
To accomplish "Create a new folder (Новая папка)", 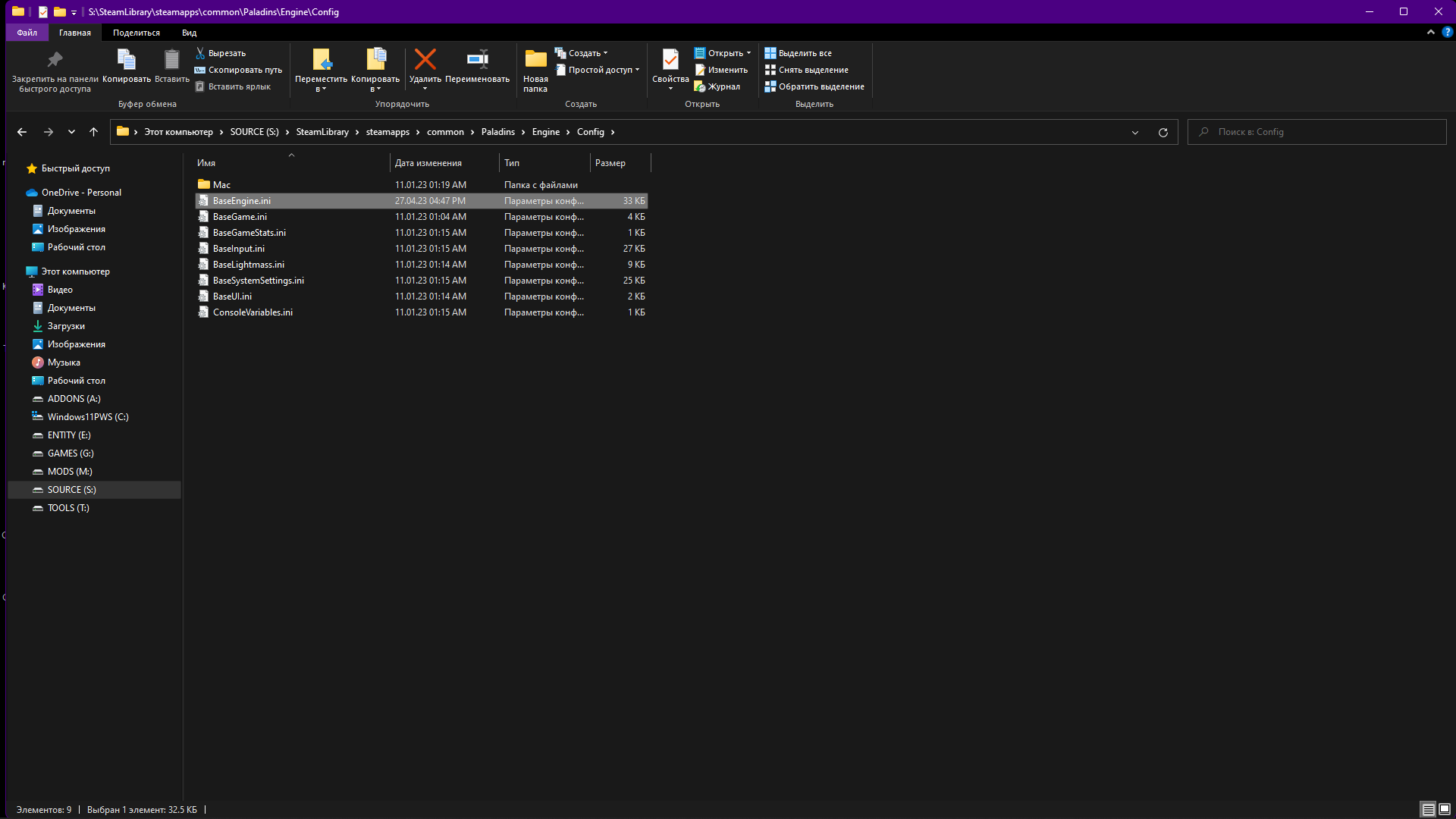I will tap(535, 70).
